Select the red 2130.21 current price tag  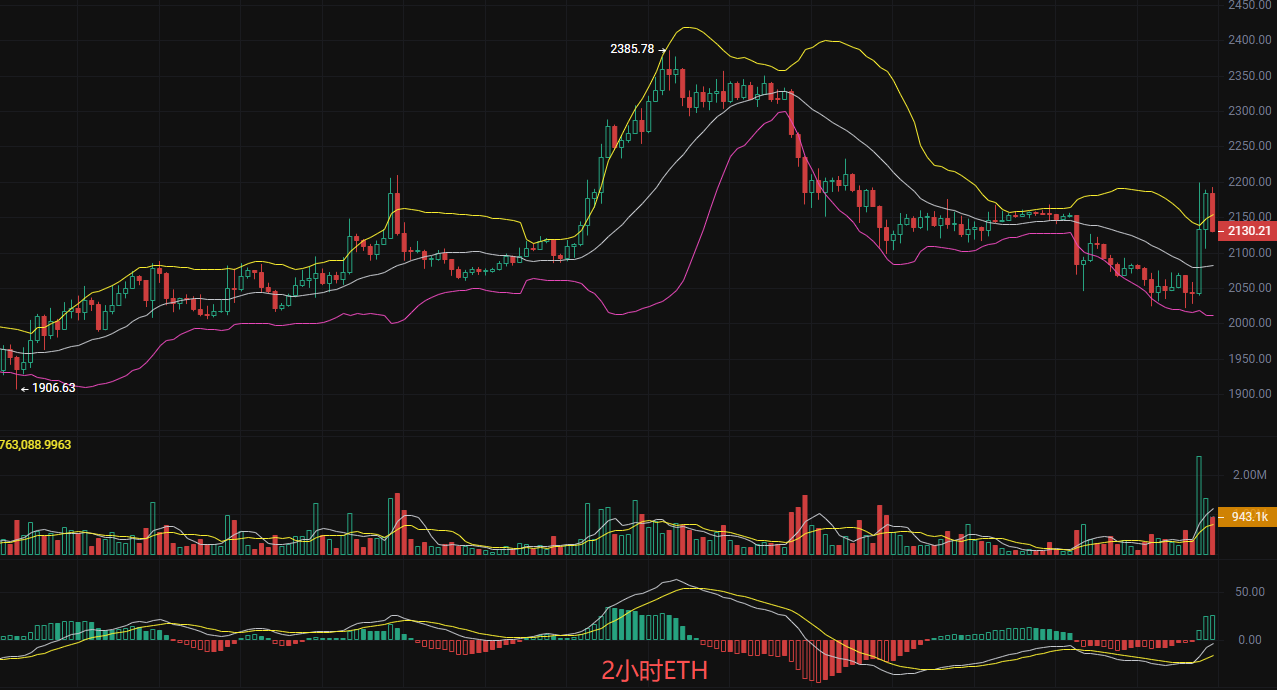pos(1248,231)
